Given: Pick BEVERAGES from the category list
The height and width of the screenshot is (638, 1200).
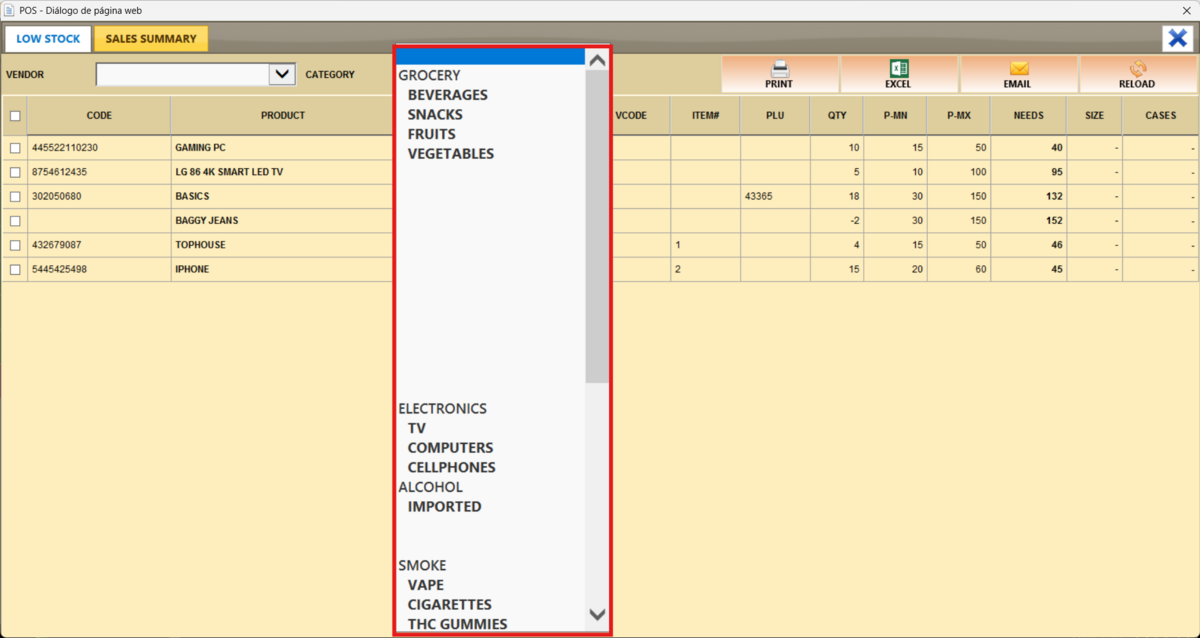Looking at the screenshot, I should pyautogui.click(x=448, y=95).
